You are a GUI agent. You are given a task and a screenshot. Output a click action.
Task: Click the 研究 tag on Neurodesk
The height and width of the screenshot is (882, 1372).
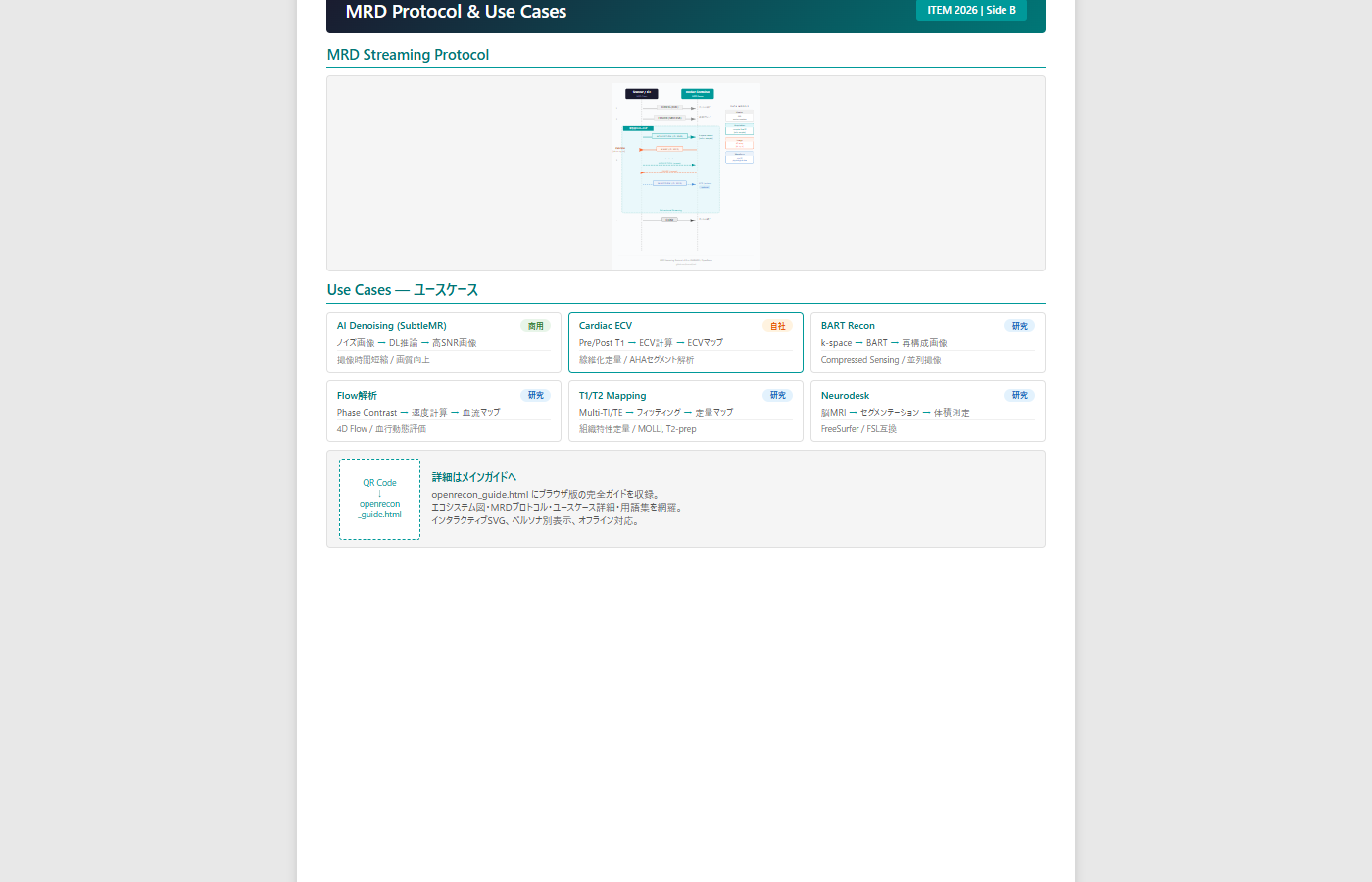point(1019,396)
